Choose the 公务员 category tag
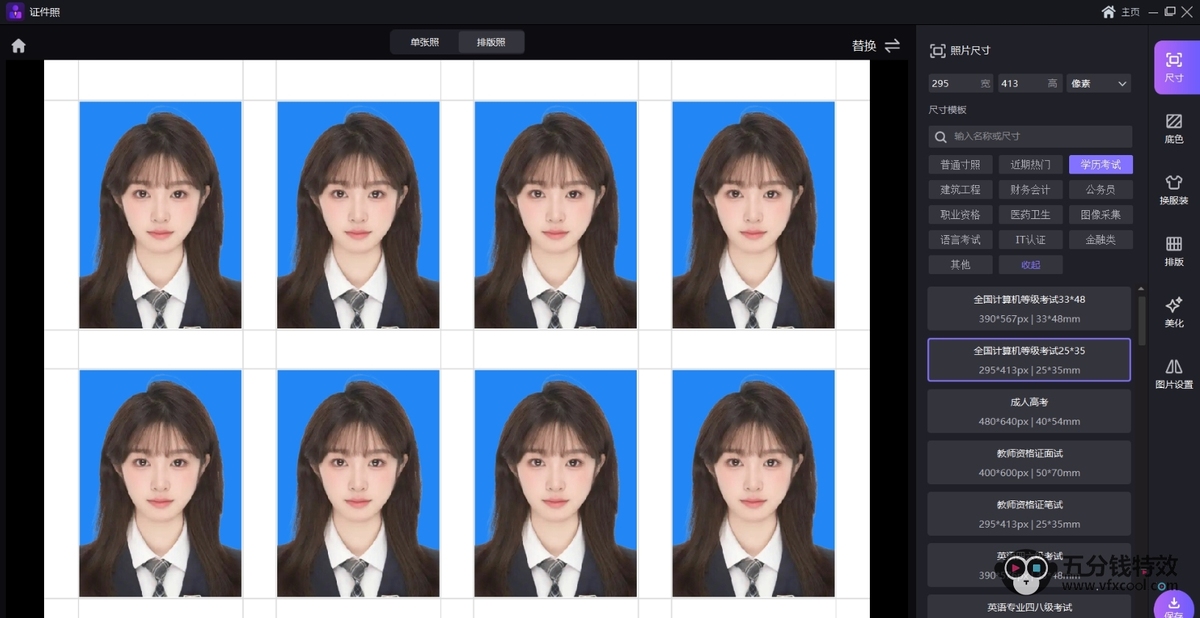The image size is (1200, 618). pyautogui.click(x=1100, y=189)
